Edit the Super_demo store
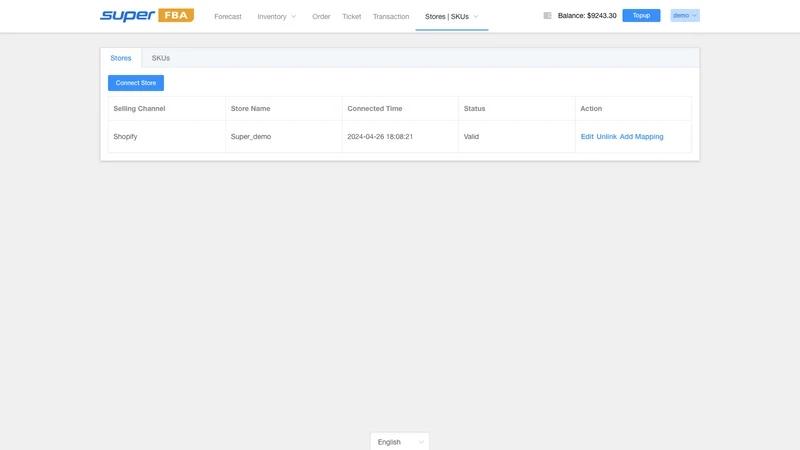 [587, 137]
